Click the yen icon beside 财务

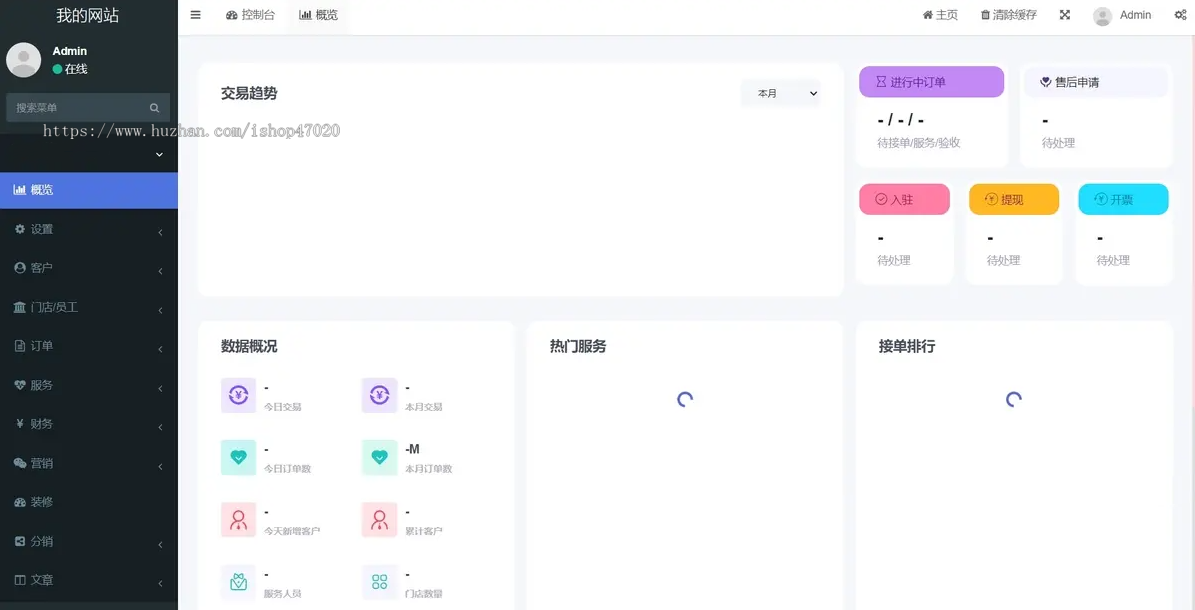click(x=20, y=424)
